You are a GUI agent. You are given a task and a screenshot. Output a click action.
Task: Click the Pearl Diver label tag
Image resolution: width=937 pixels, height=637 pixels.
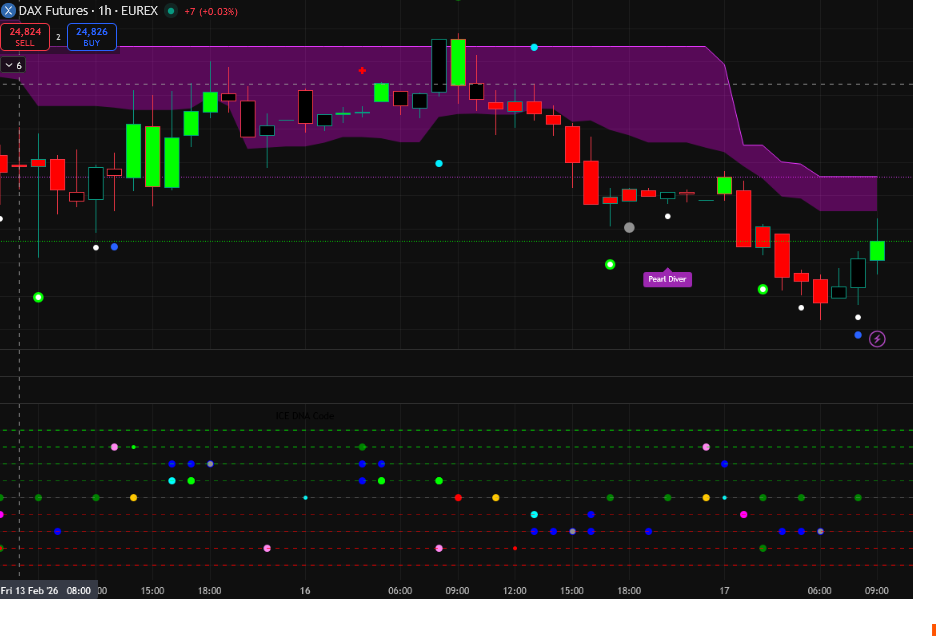click(x=667, y=279)
